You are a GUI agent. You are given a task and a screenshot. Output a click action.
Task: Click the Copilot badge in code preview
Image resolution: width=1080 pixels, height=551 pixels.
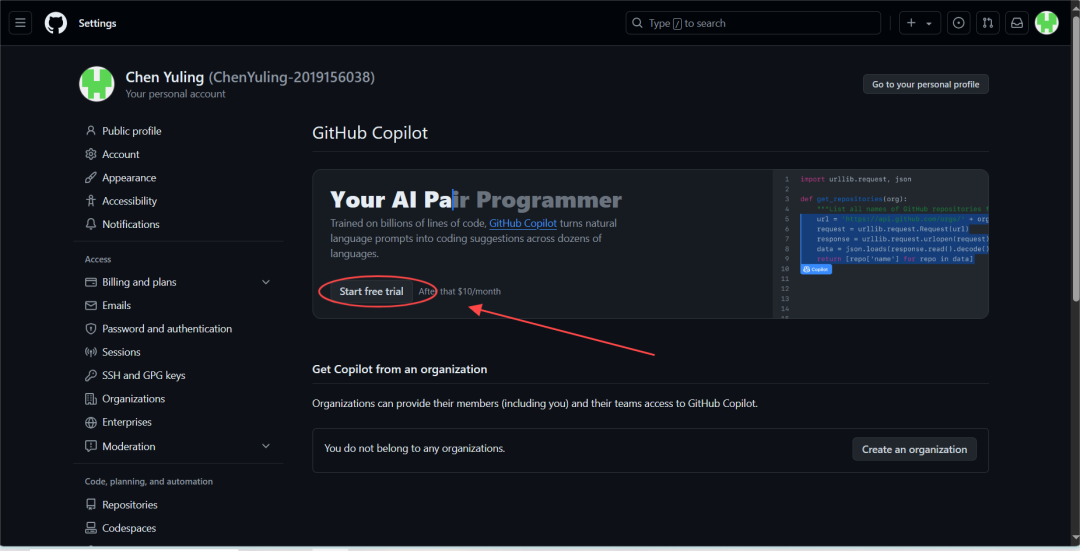coord(816,269)
